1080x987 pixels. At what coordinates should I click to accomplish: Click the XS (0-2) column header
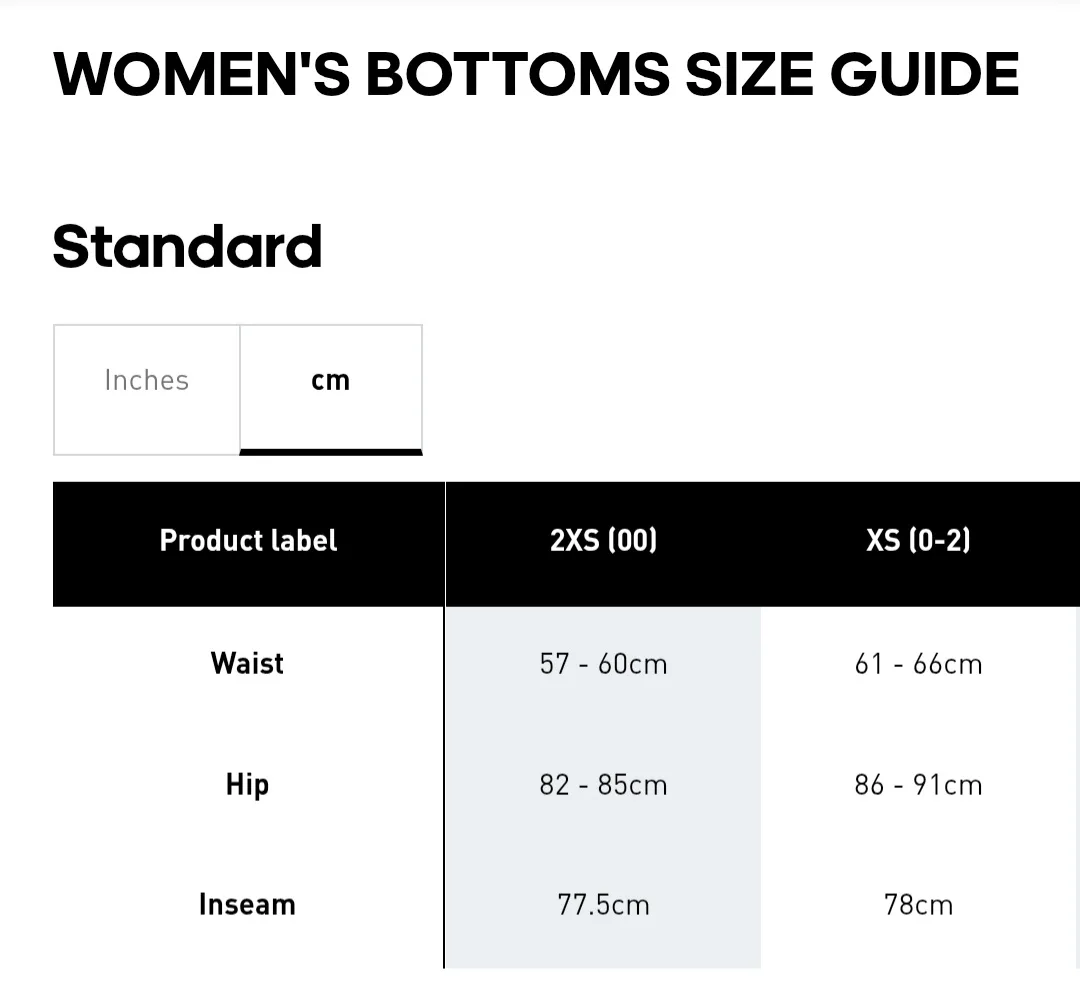(917, 541)
